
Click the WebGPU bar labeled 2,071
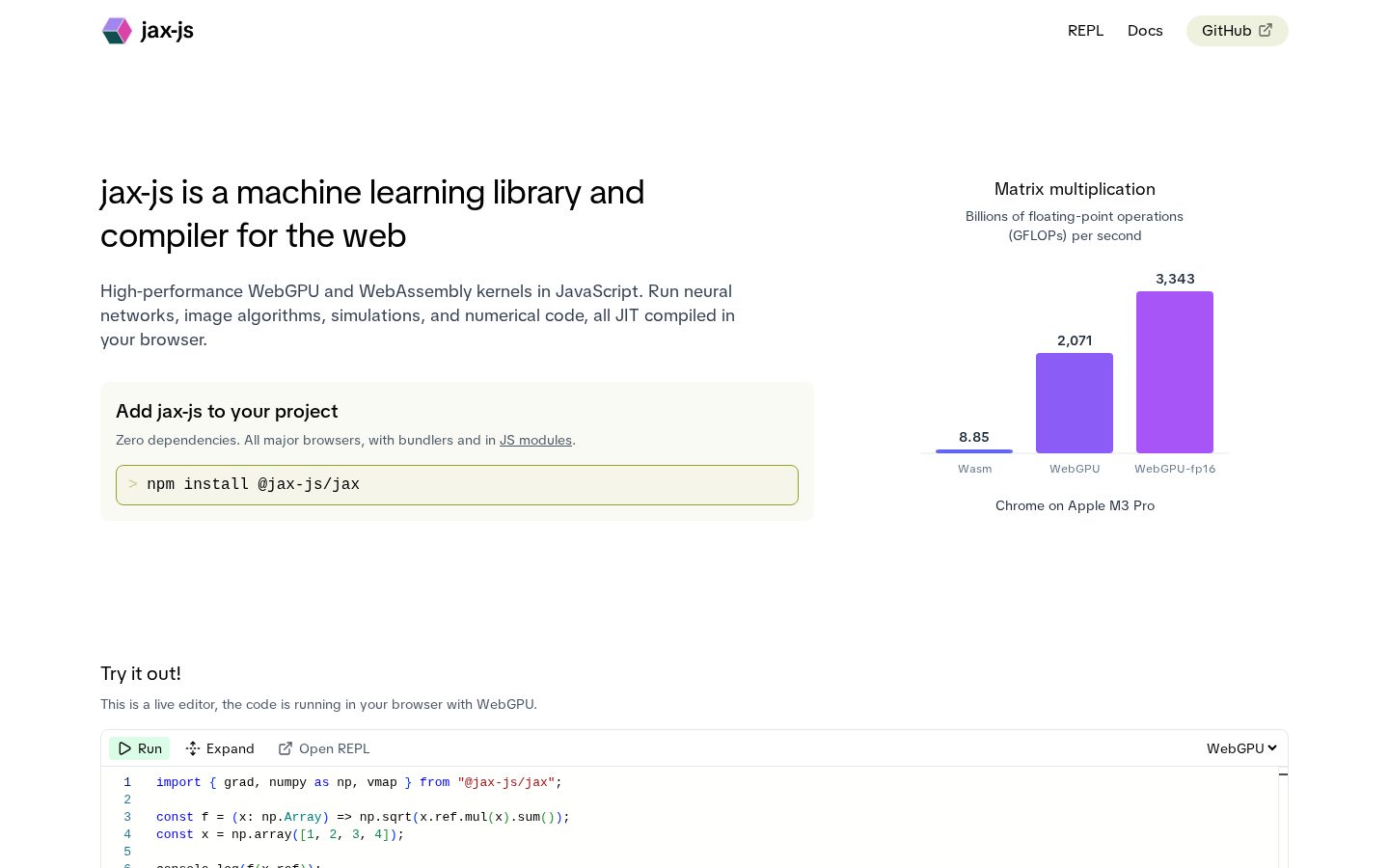(1075, 403)
